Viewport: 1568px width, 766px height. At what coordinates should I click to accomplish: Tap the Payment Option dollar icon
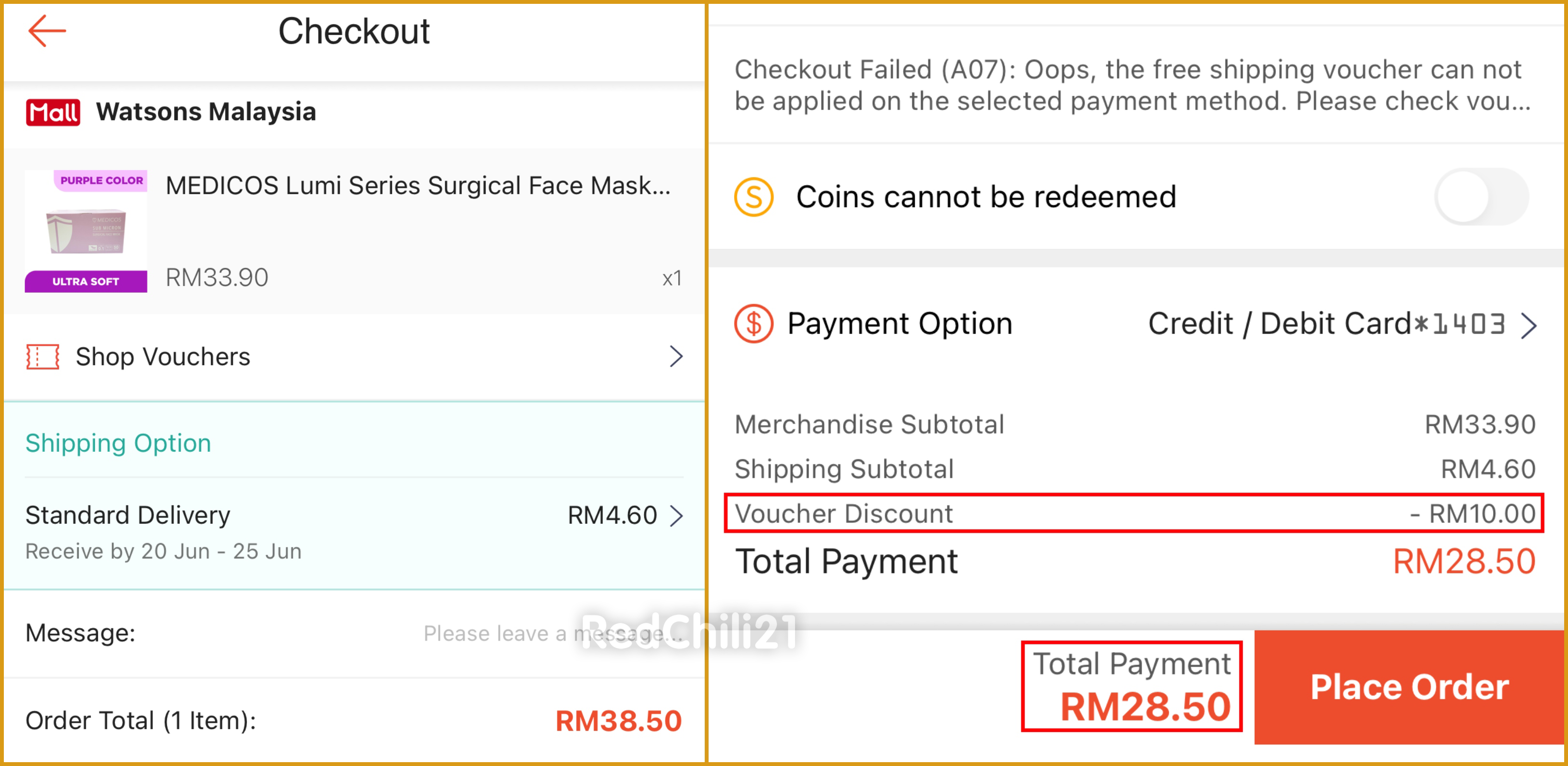click(x=754, y=324)
